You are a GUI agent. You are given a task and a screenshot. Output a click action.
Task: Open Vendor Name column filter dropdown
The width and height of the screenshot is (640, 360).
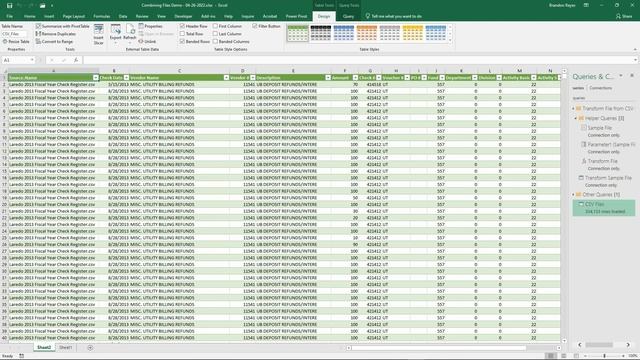click(x=226, y=78)
